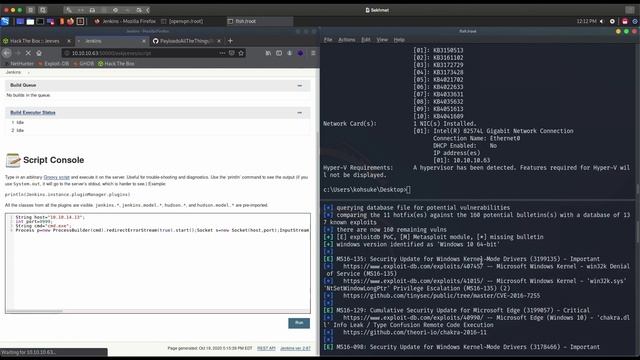Click the MS16-129 Microsoft Edge line
The image size is (640, 360).
pyautogui.click(x=463, y=310)
